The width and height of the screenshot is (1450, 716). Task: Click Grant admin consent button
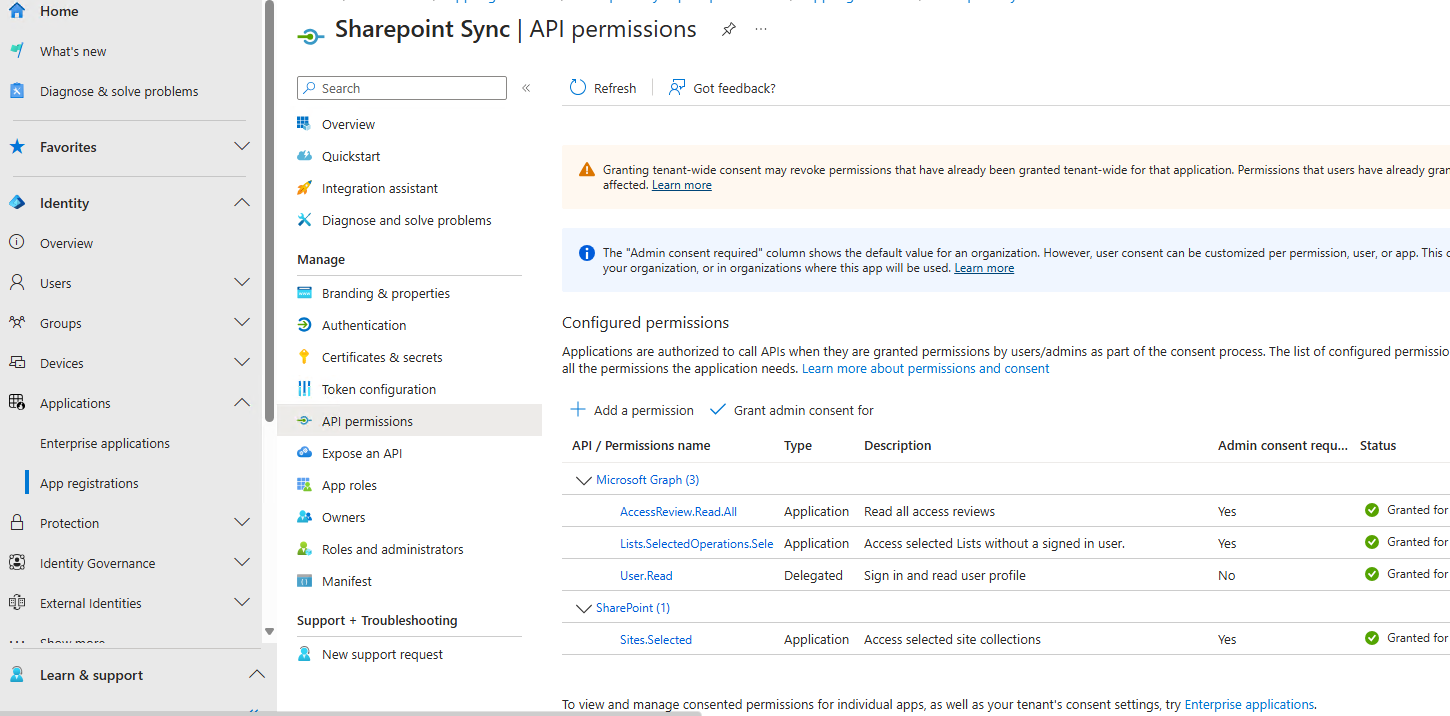click(x=792, y=410)
